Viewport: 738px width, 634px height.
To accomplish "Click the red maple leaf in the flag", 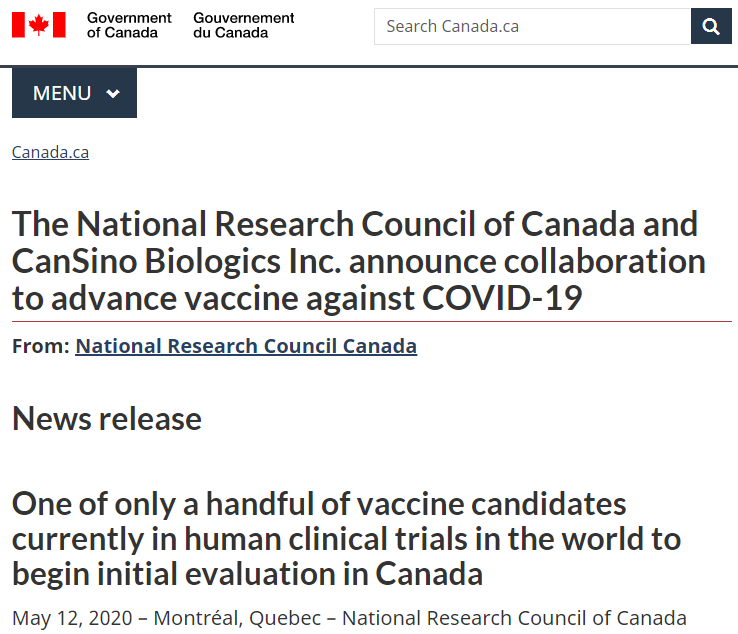I will tap(39, 25).
